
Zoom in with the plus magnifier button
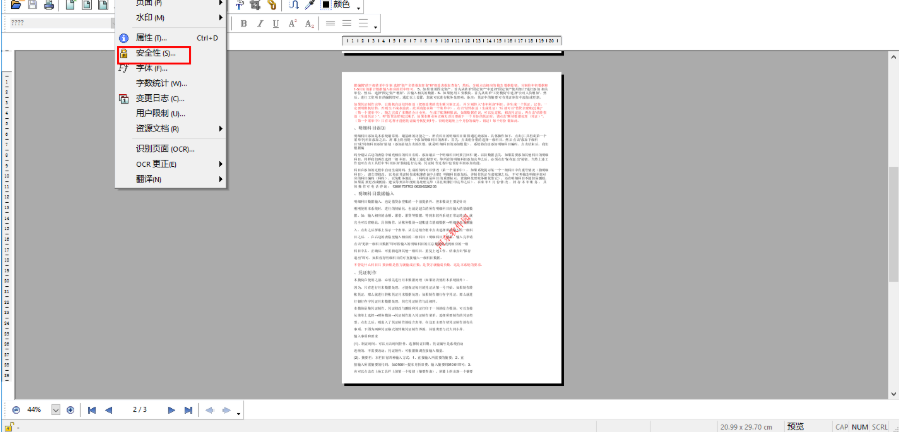click(x=70, y=410)
